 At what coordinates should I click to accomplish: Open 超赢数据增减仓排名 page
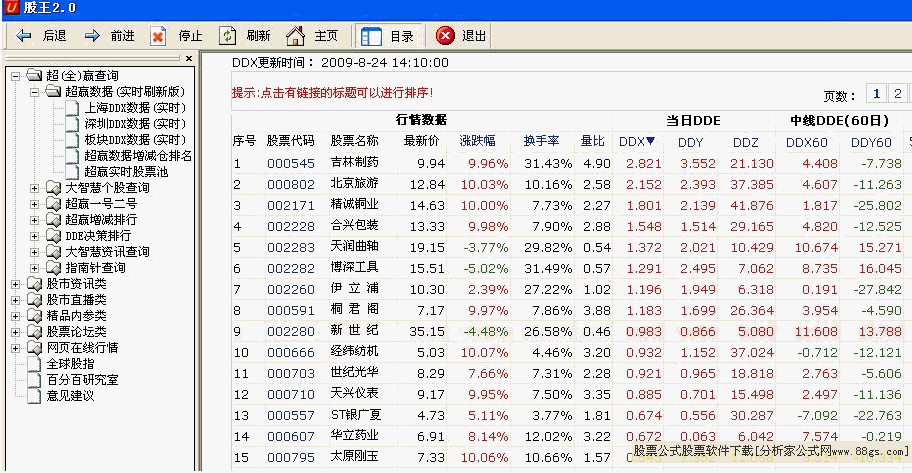tap(138, 156)
